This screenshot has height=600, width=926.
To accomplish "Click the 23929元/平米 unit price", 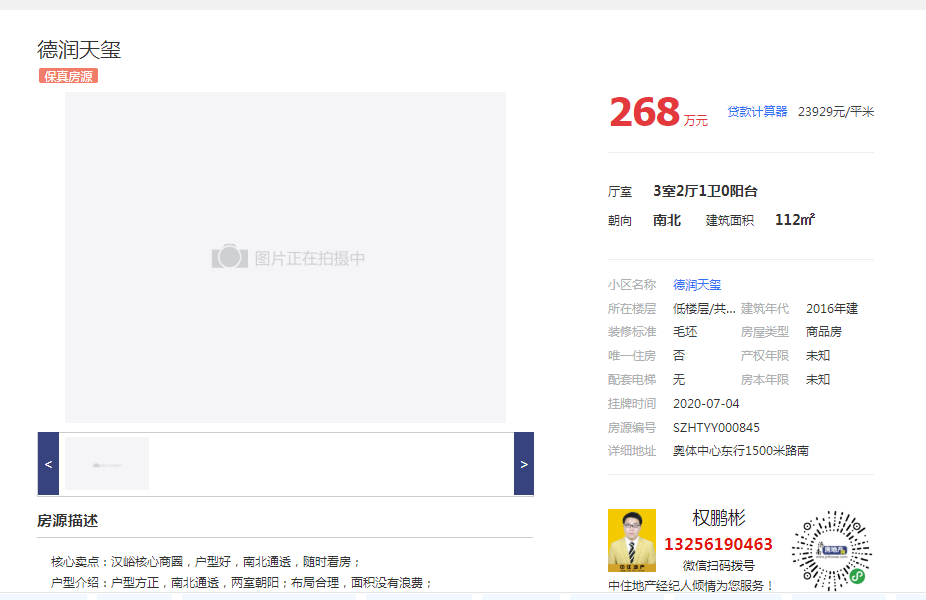I will pos(835,112).
